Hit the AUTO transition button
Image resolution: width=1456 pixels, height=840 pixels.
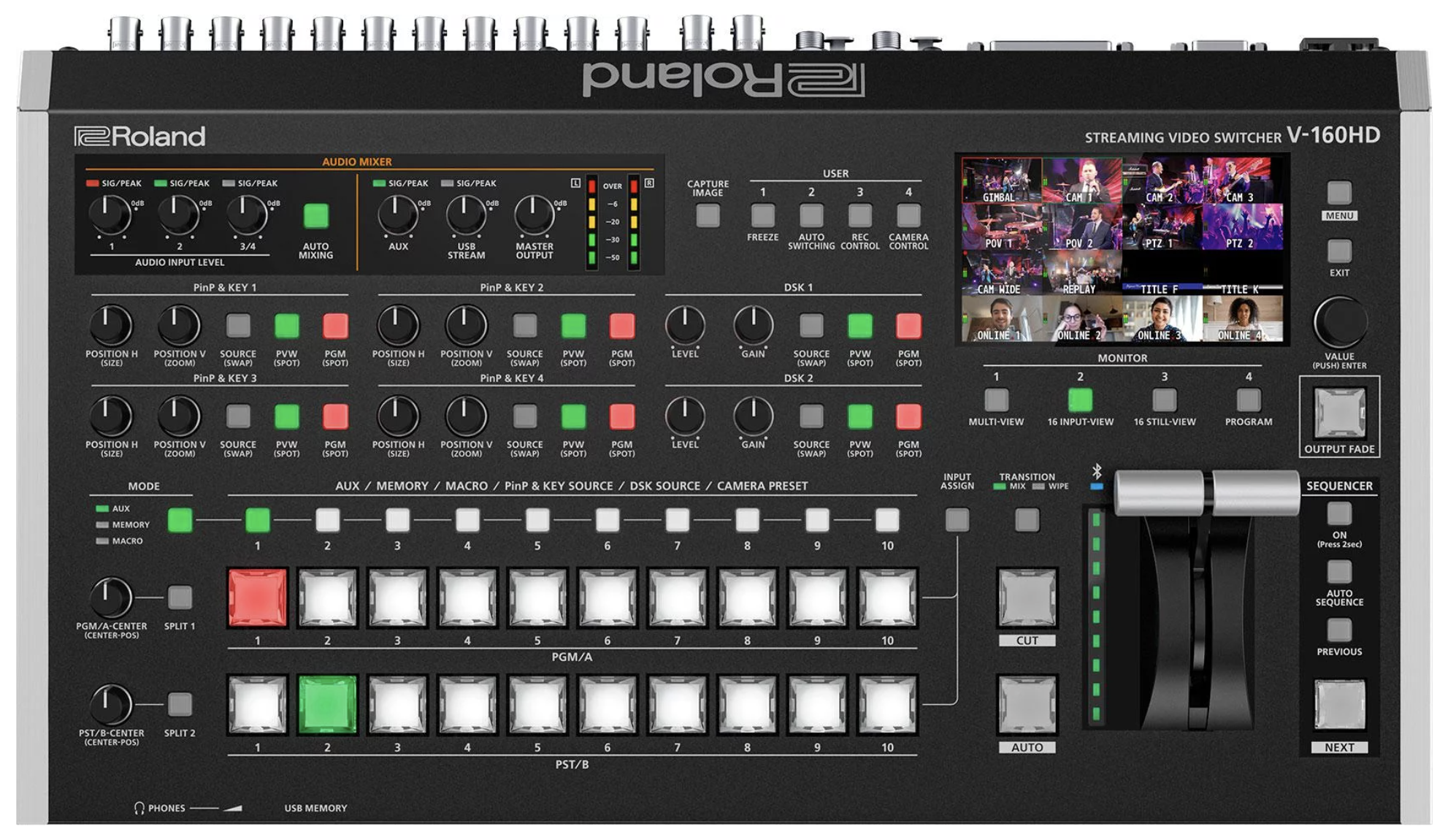pyautogui.click(x=1027, y=705)
